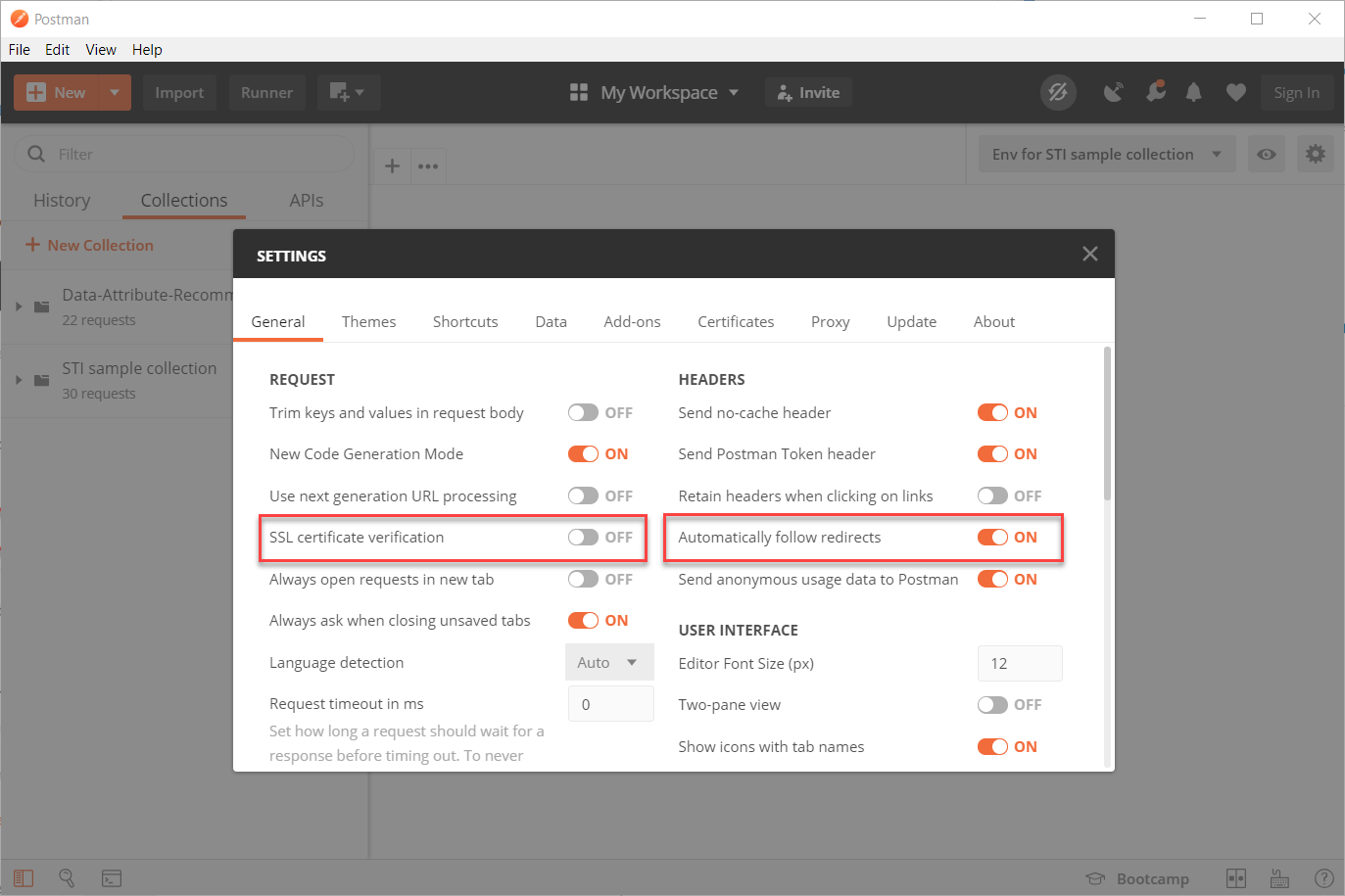1345x896 pixels.
Task: Click the Request timeout in ms field
Action: tap(610, 704)
